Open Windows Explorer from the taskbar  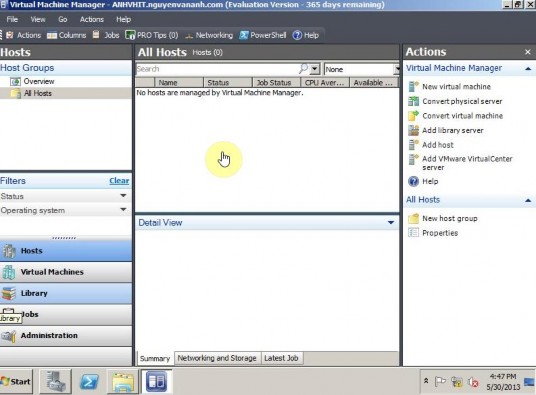pyautogui.click(x=123, y=382)
